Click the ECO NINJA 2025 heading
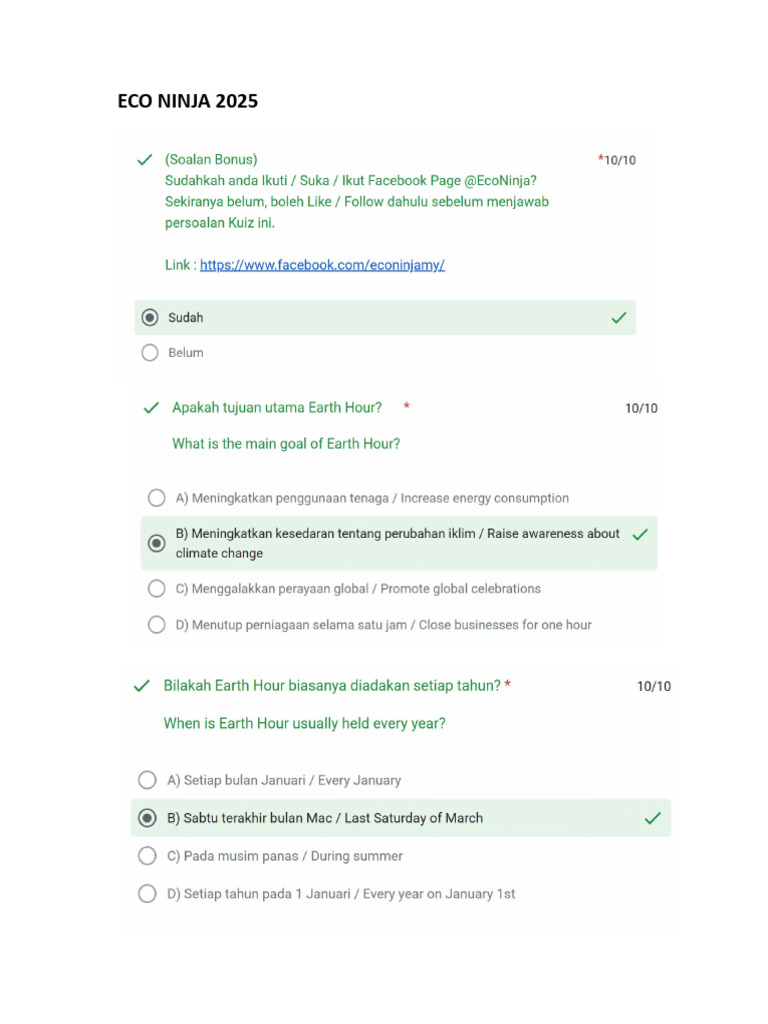The width and height of the screenshot is (768, 1024). (187, 101)
